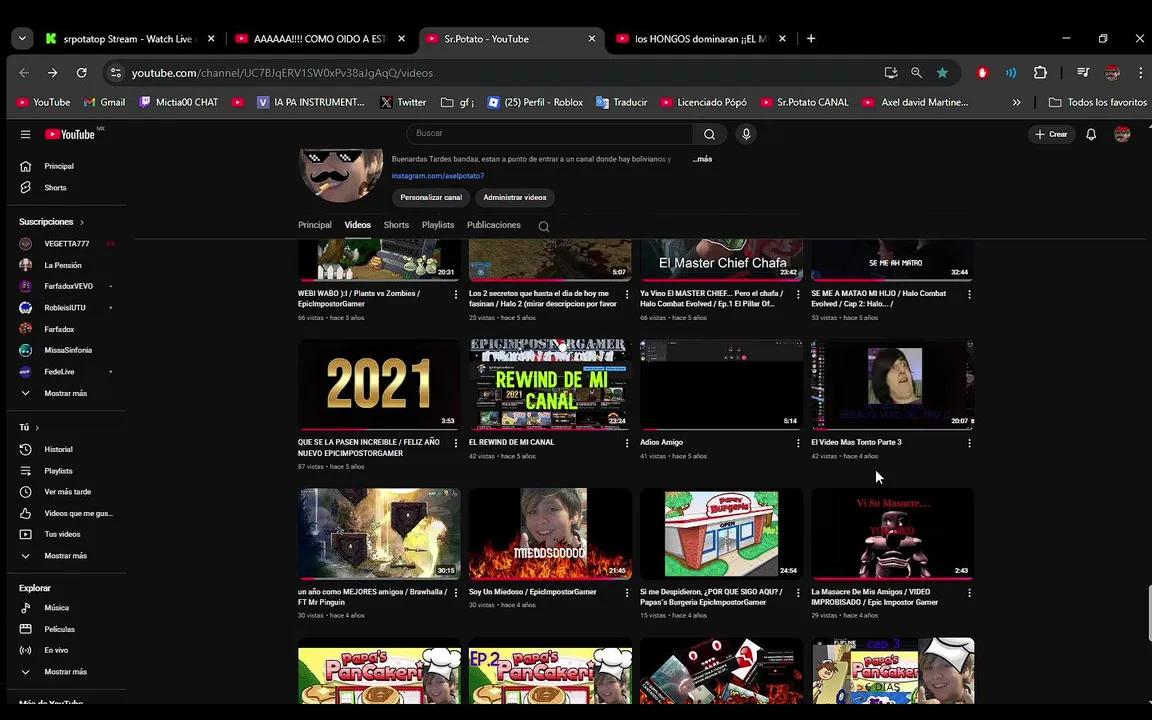Click Personalizar canal button
This screenshot has width=1152, height=720.
pos(431,198)
